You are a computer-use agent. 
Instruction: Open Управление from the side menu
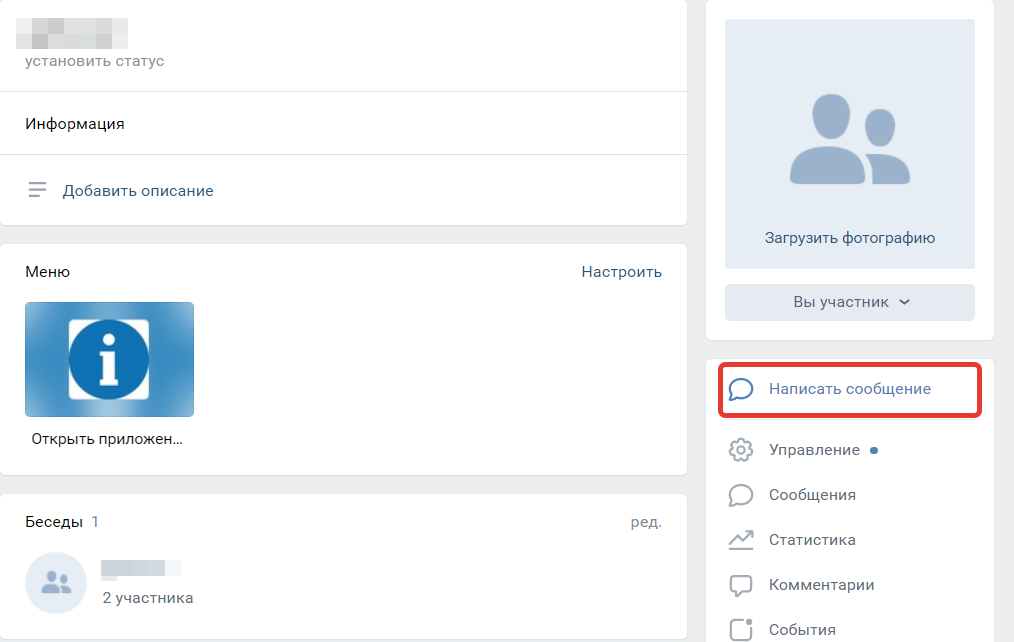pyautogui.click(x=814, y=450)
